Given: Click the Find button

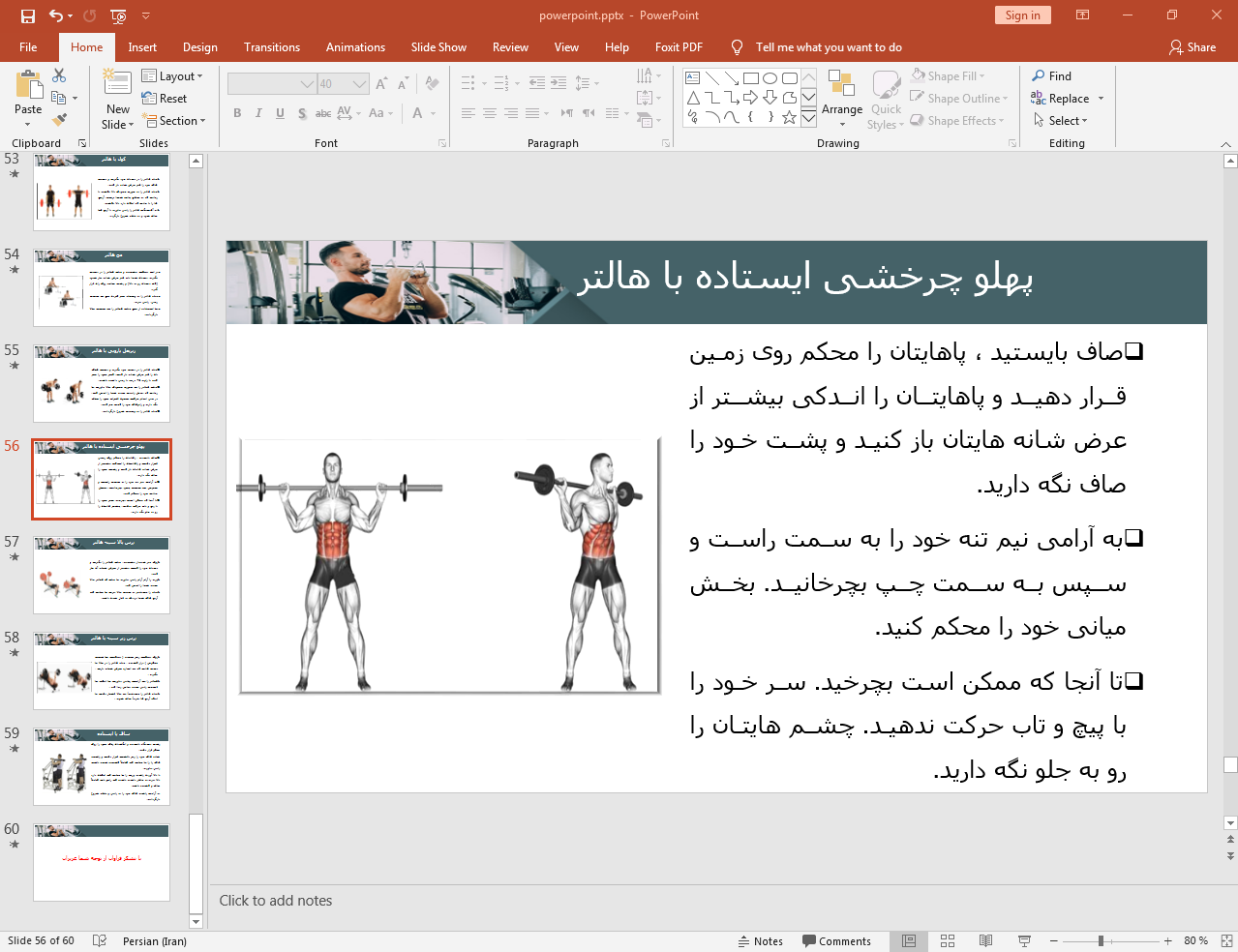Looking at the screenshot, I should [x=1052, y=76].
